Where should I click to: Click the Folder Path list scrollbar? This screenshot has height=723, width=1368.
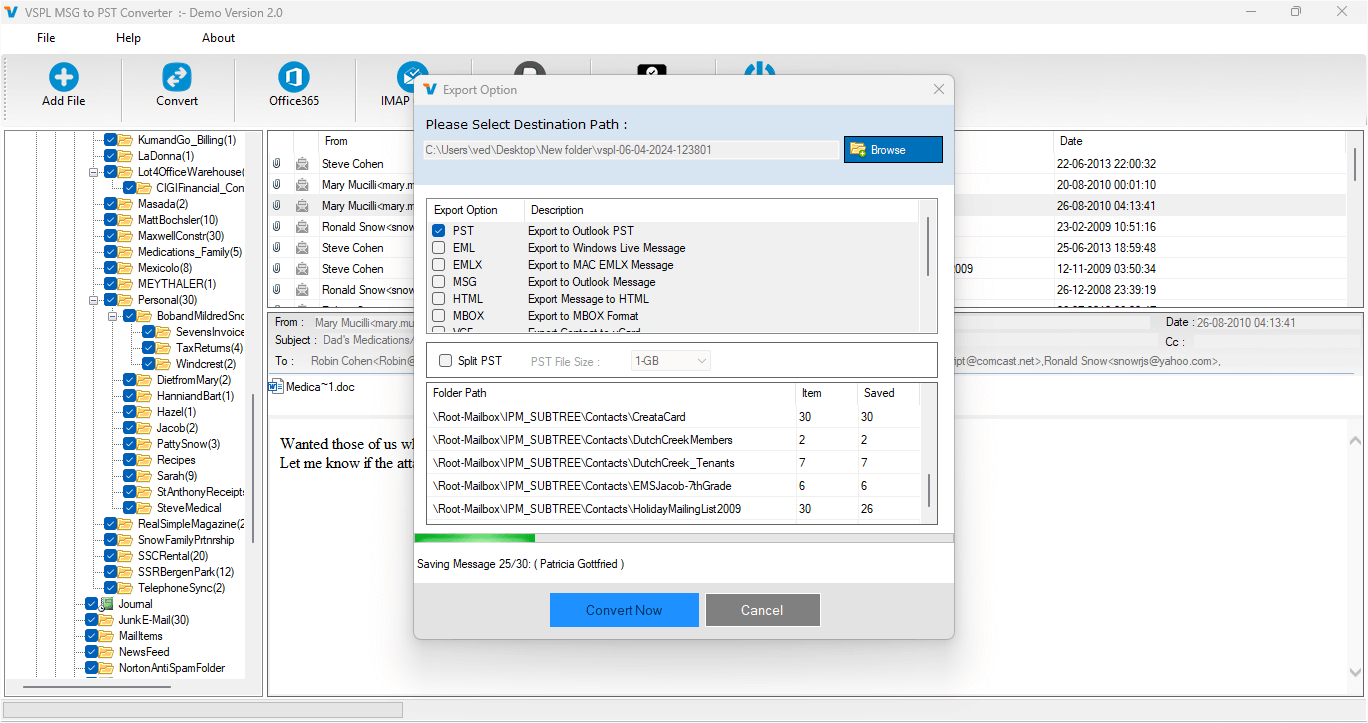pos(929,490)
